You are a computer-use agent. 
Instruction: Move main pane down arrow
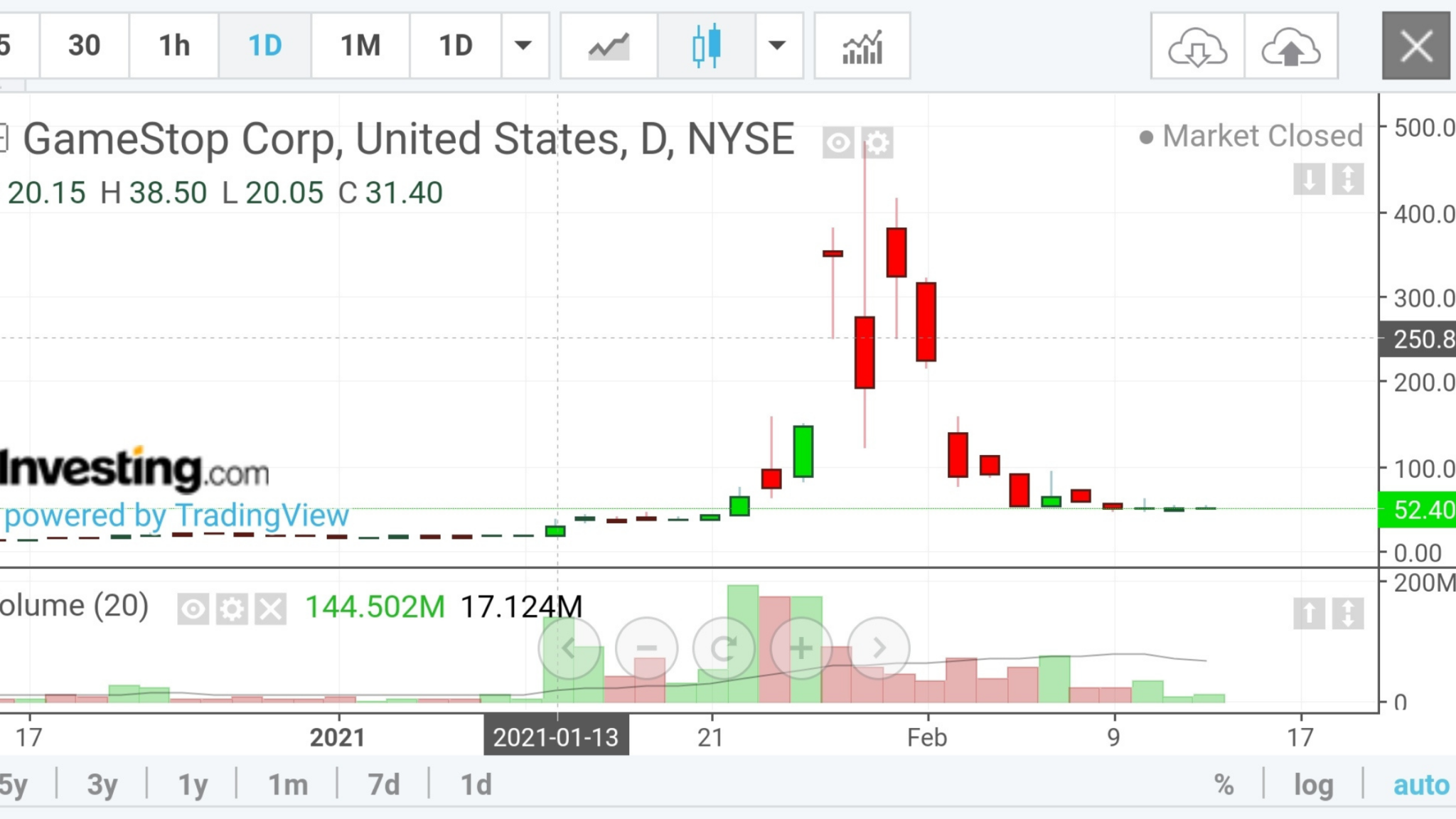pos(1309,178)
